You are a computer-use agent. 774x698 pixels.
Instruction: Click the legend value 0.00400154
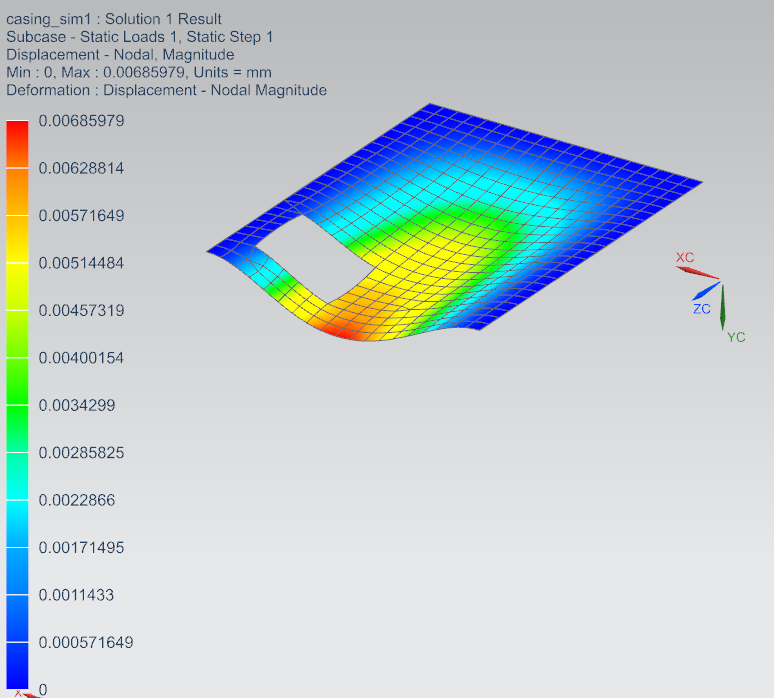tap(81, 357)
